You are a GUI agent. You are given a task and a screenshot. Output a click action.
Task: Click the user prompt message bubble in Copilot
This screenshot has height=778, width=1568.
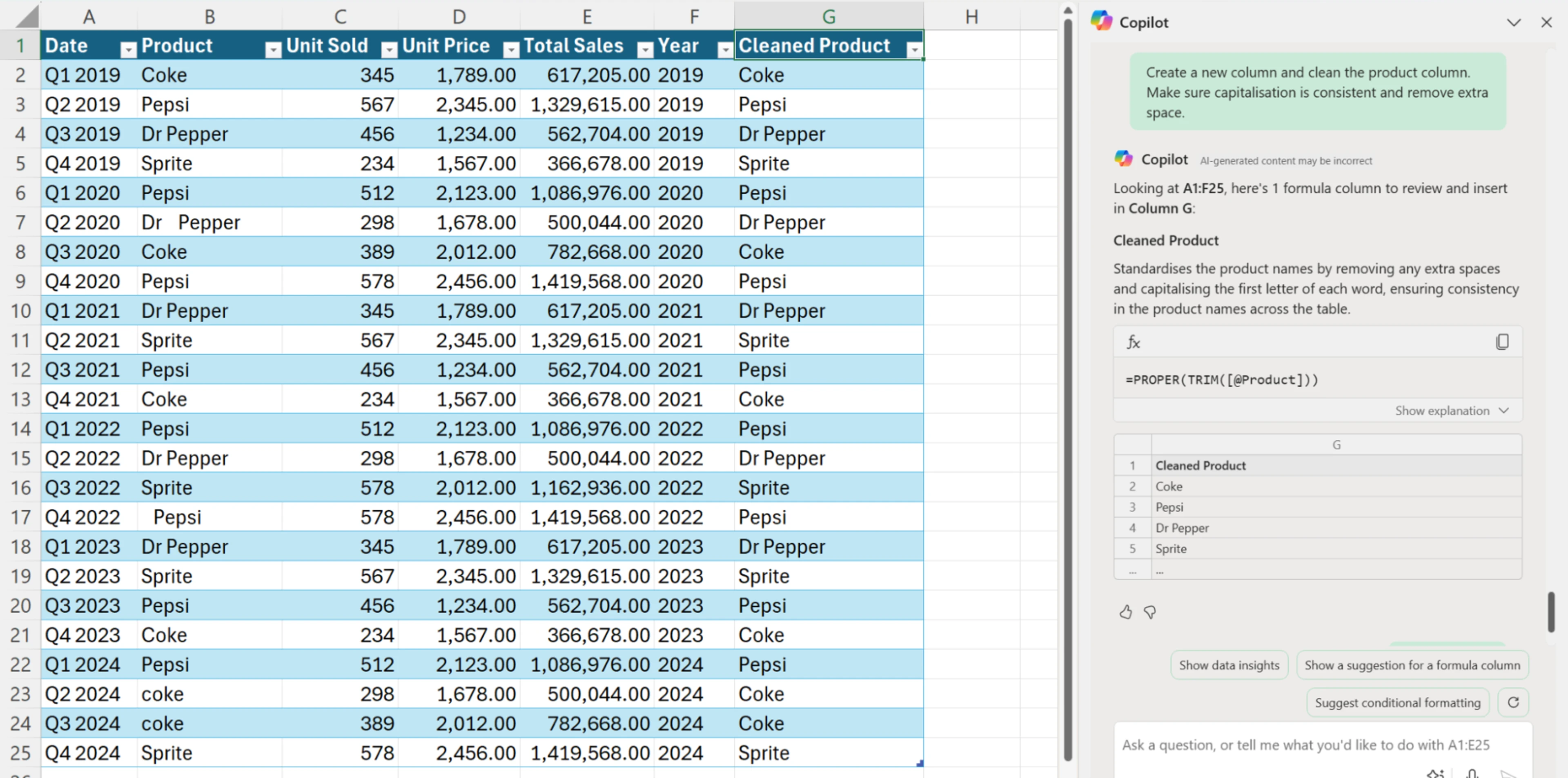click(x=1318, y=92)
